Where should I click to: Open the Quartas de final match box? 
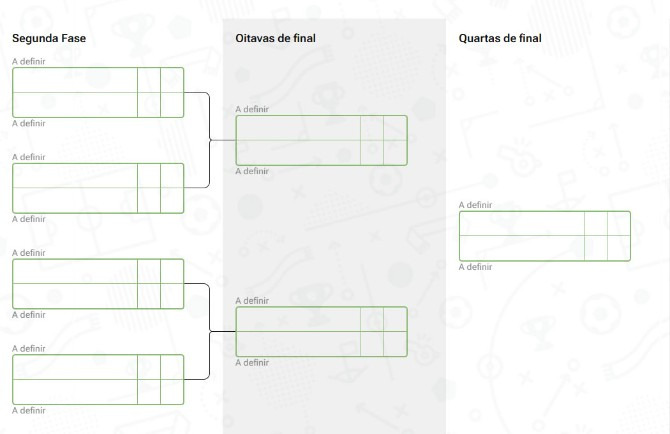[544, 236]
